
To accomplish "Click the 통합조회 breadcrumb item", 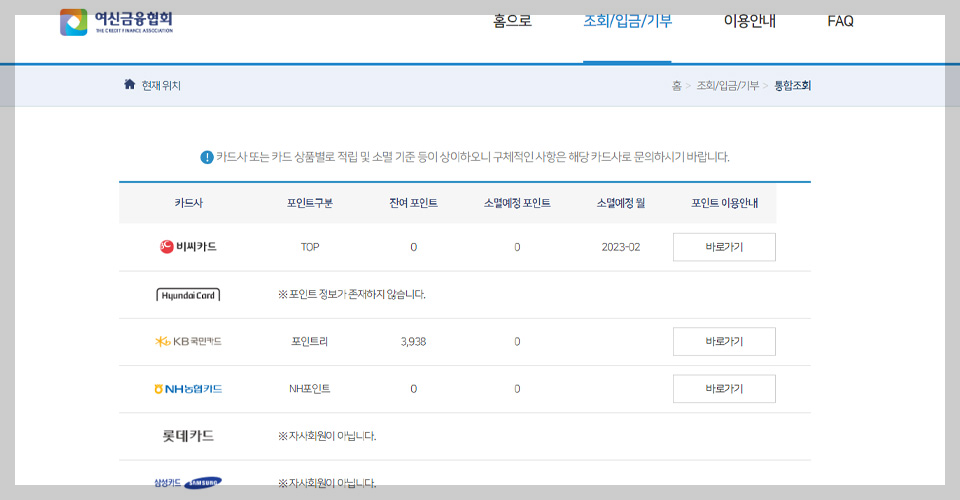I will pyautogui.click(x=792, y=86).
